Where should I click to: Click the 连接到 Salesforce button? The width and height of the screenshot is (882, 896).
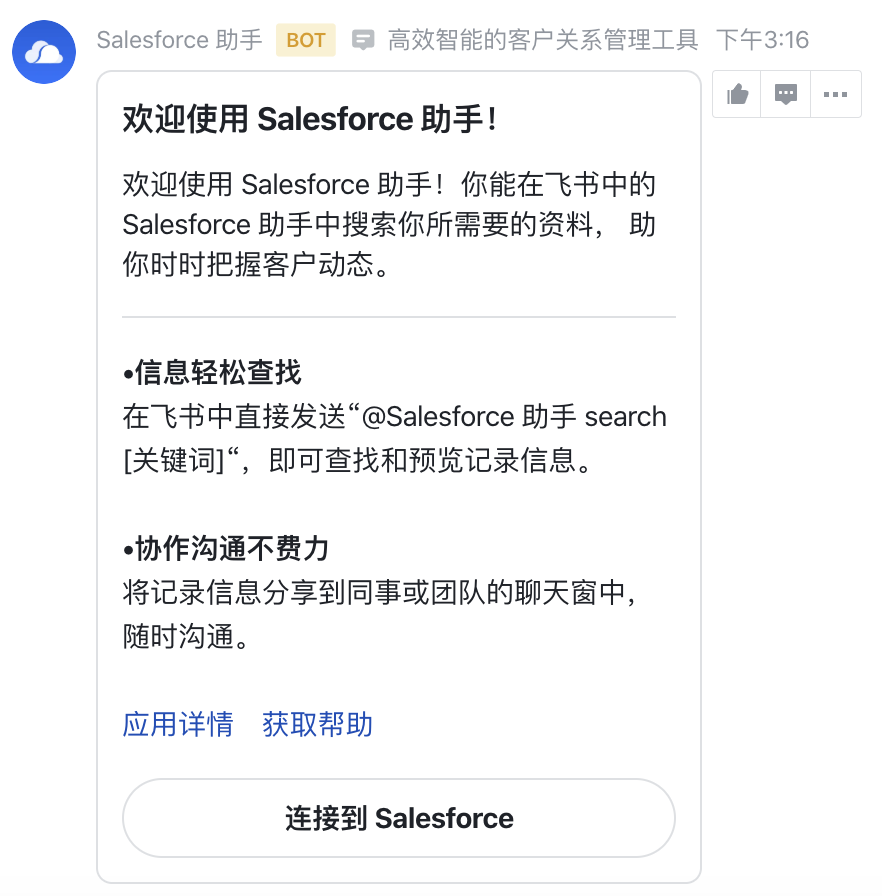click(399, 818)
